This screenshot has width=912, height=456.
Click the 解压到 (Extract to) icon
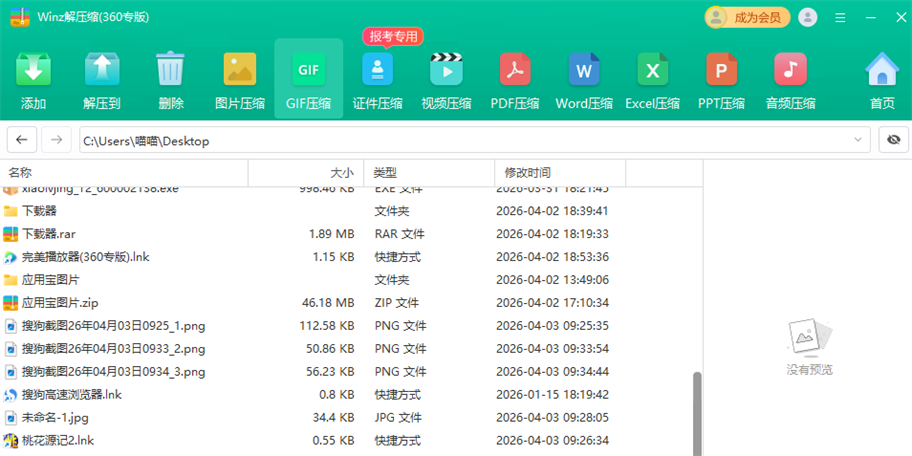point(101,78)
